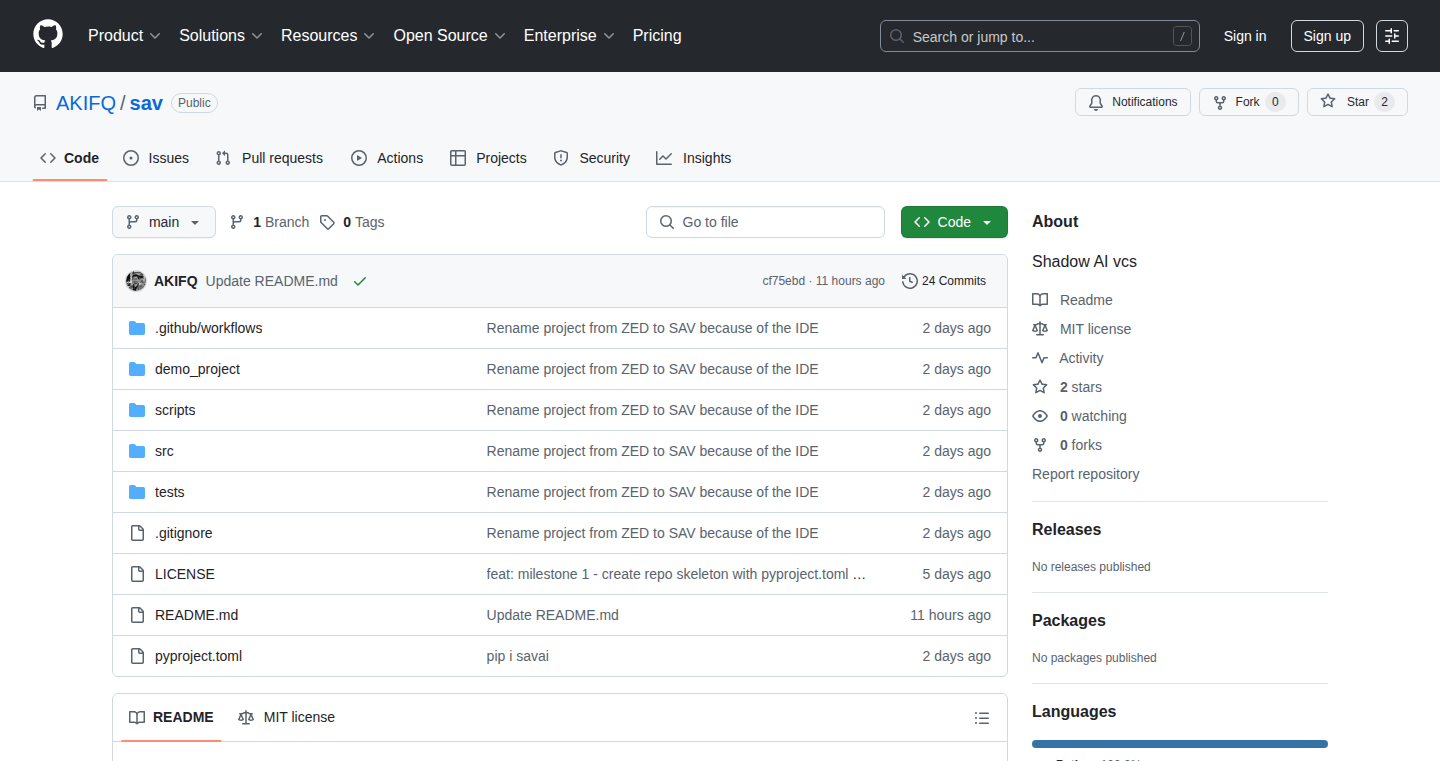1440x761 pixels.
Task: Switch to the Security tab
Action: coord(592,158)
